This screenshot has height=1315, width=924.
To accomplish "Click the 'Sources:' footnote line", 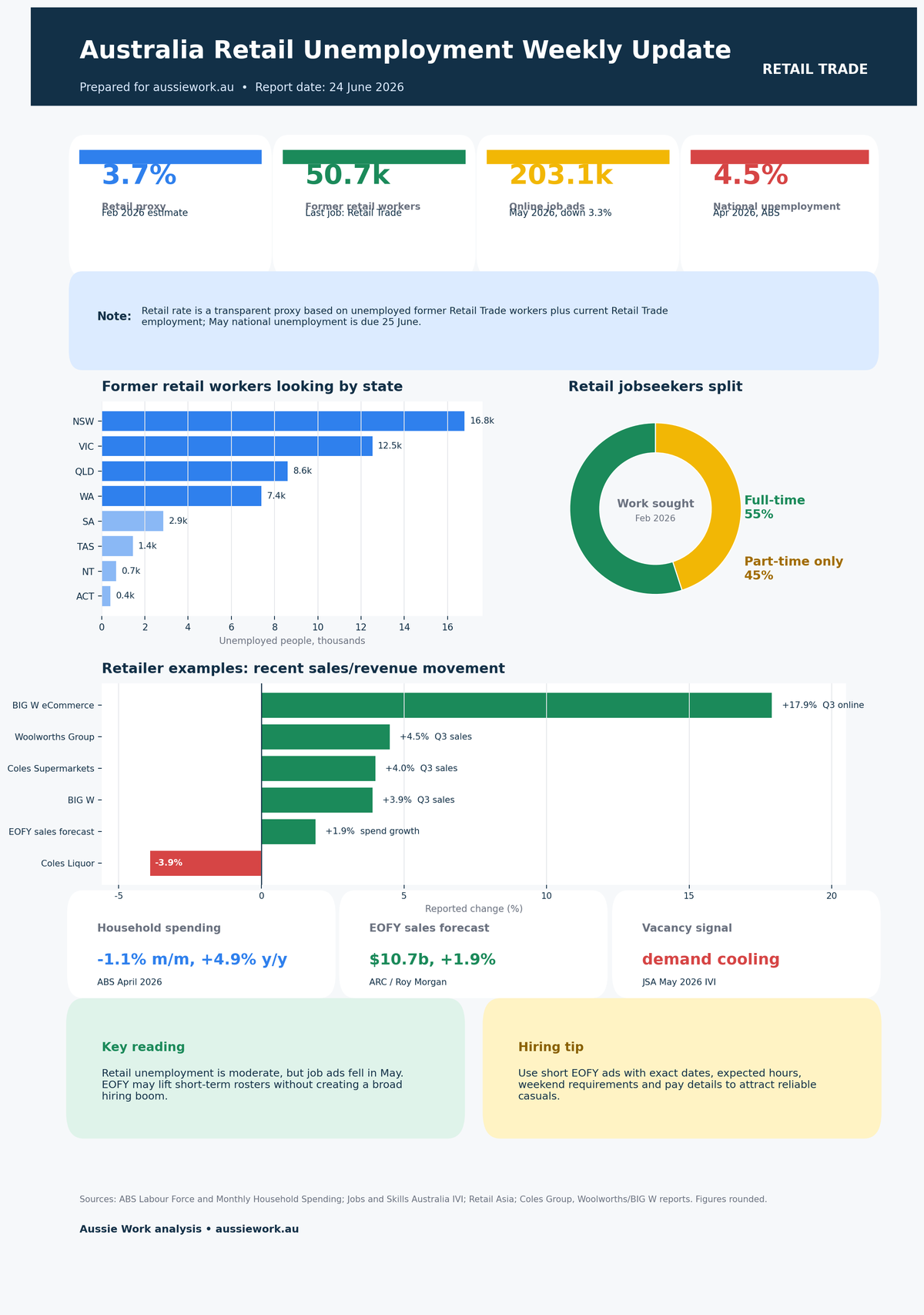I will tap(423, 1199).
